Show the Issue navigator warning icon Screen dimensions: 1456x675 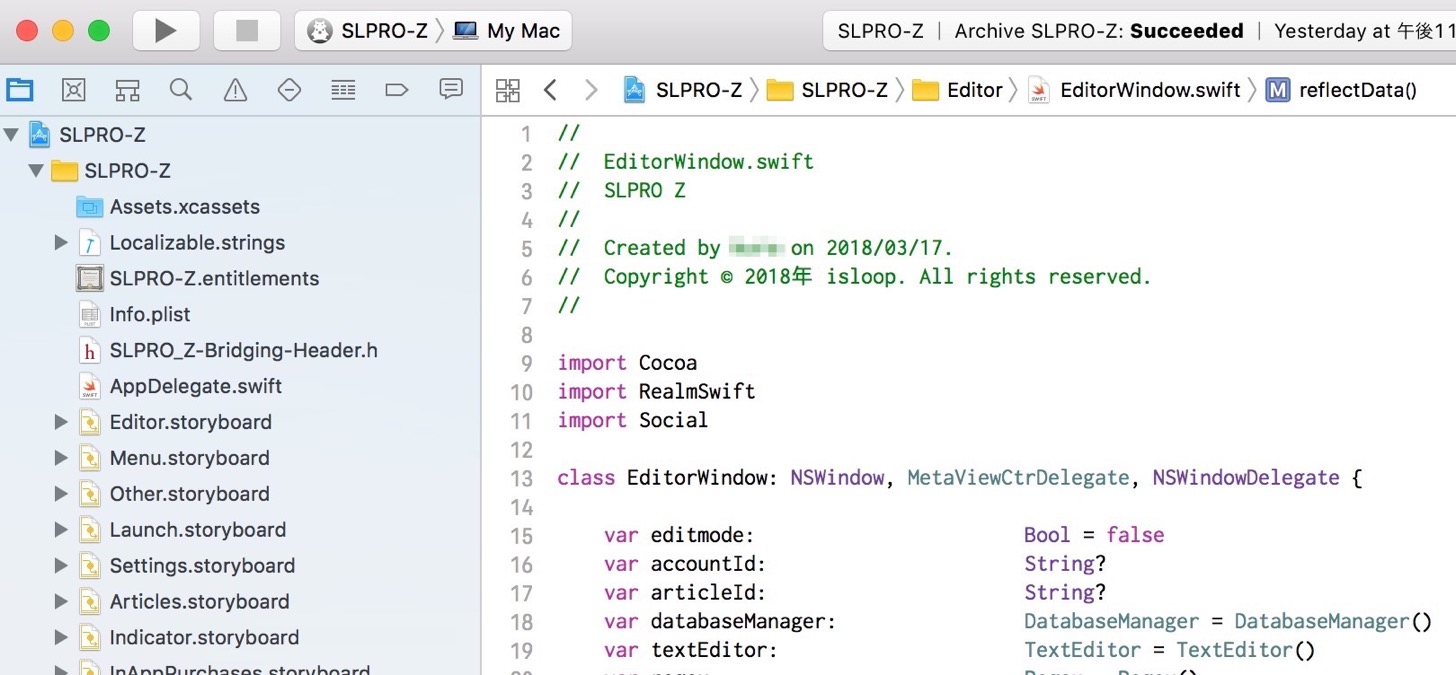coord(235,90)
